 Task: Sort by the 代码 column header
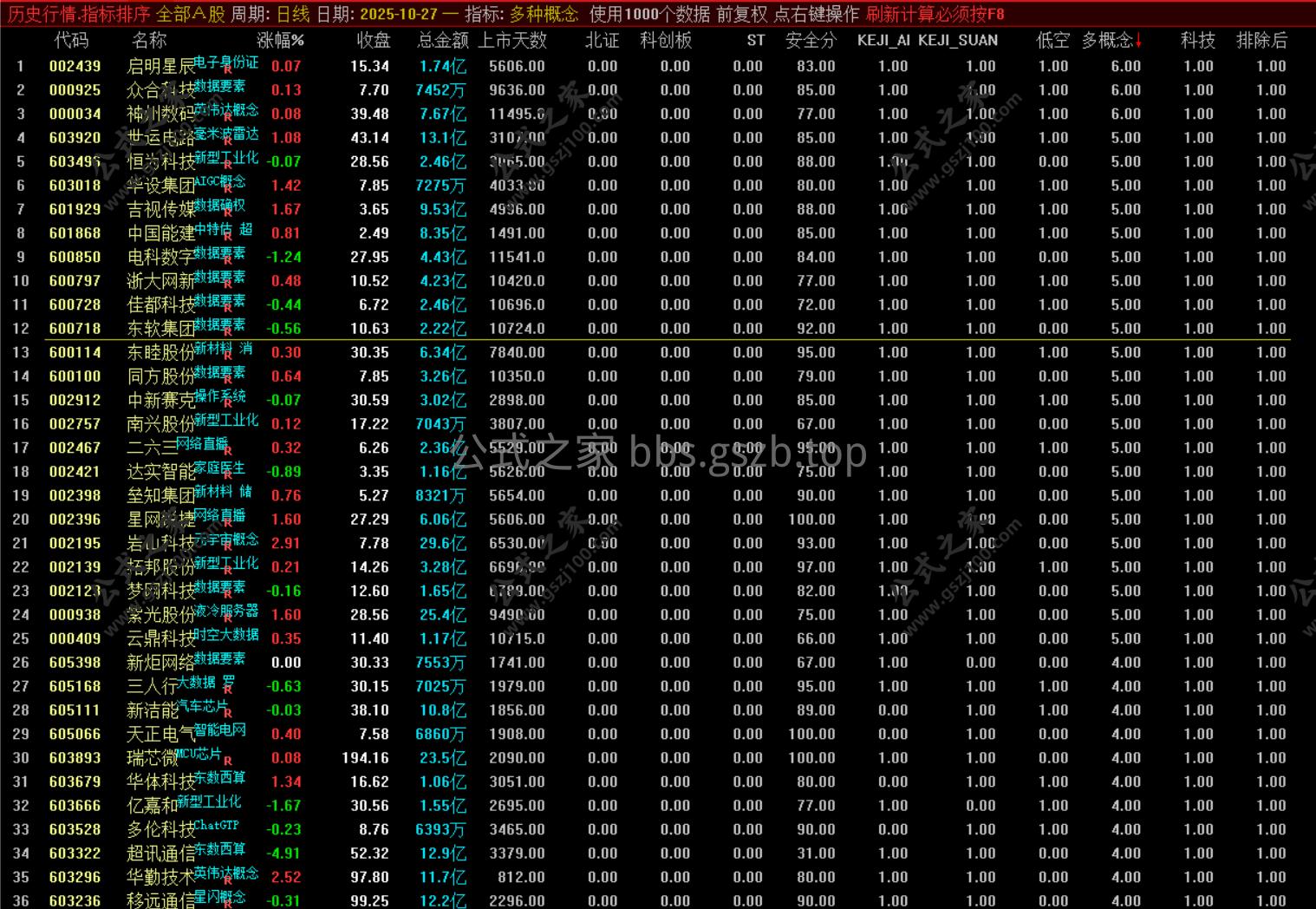[71, 40]
